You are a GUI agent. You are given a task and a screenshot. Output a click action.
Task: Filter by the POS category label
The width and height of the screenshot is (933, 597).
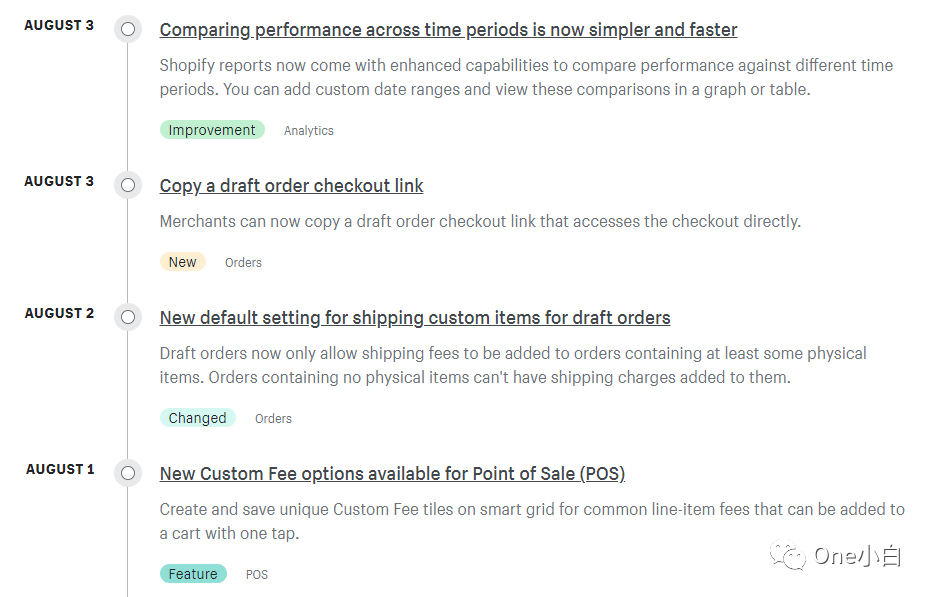point(256,574)
